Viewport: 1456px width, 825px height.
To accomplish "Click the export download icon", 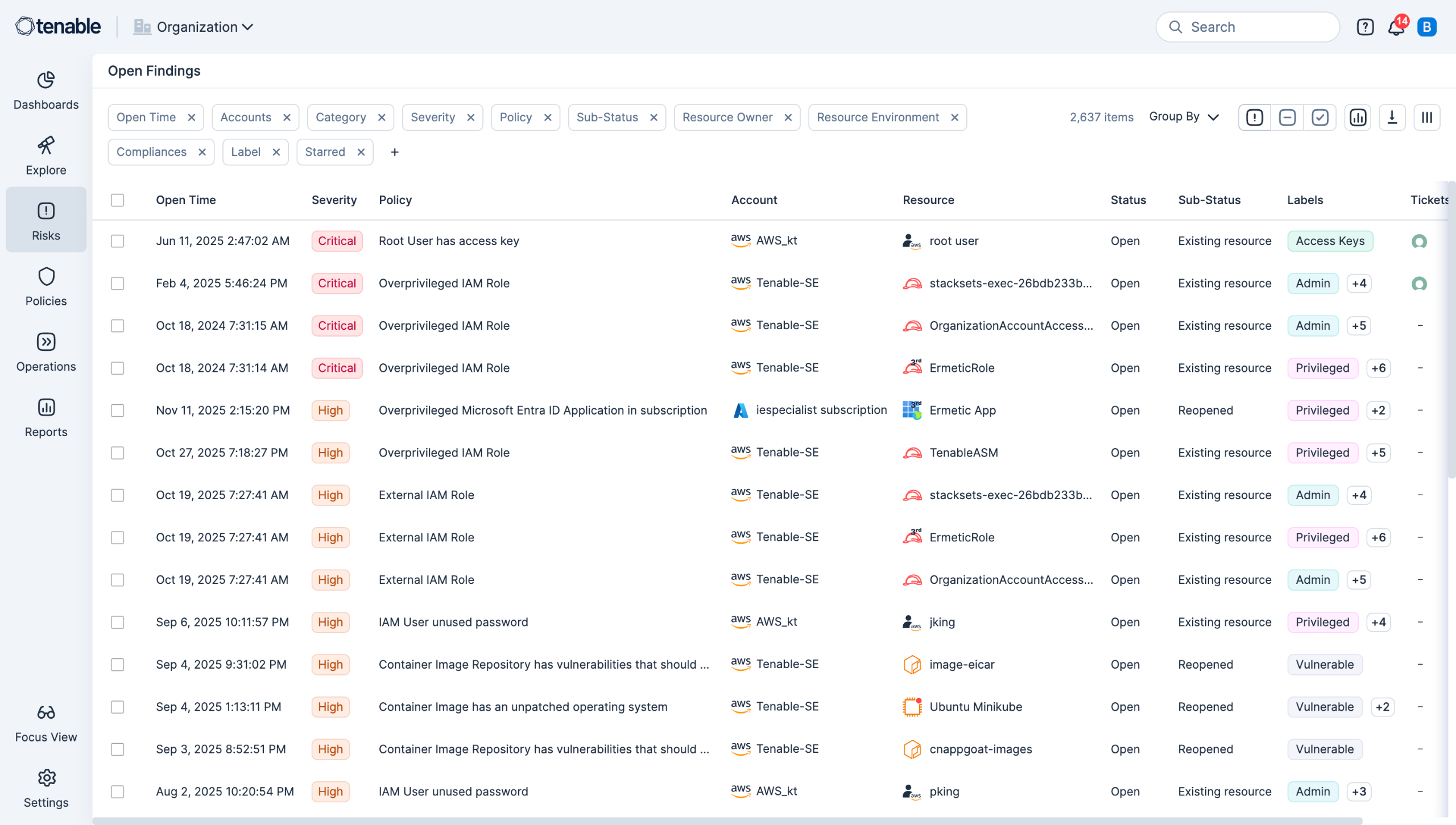I will pyautogui.click(x=1392, y=117).
